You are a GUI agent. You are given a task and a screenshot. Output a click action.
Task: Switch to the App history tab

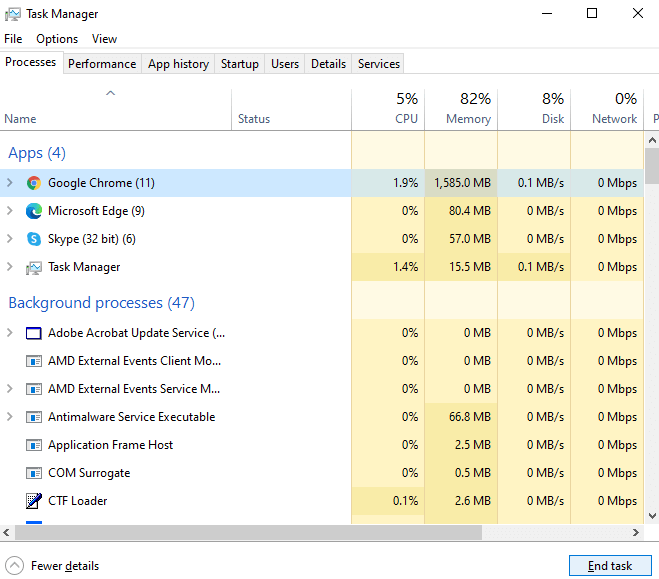click(x=178, y=64)
